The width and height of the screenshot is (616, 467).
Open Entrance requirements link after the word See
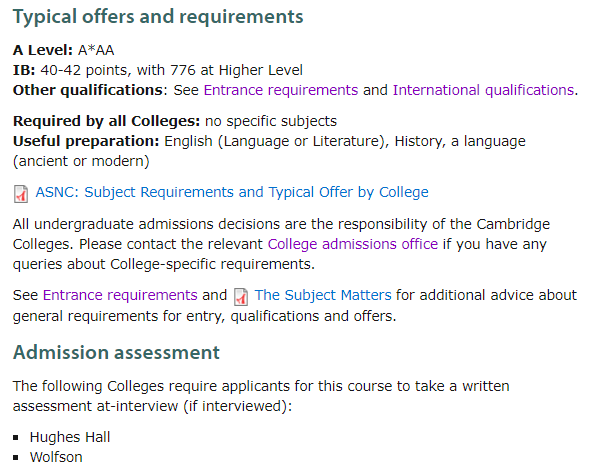pyautogui.click(x=120, y=295)
